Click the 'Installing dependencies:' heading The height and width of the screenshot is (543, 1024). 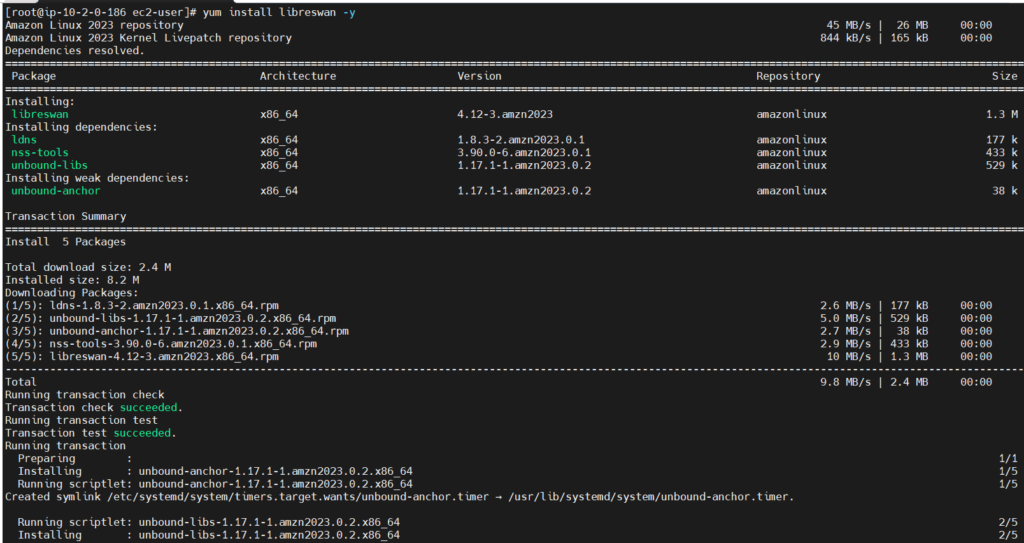point(82,127)
